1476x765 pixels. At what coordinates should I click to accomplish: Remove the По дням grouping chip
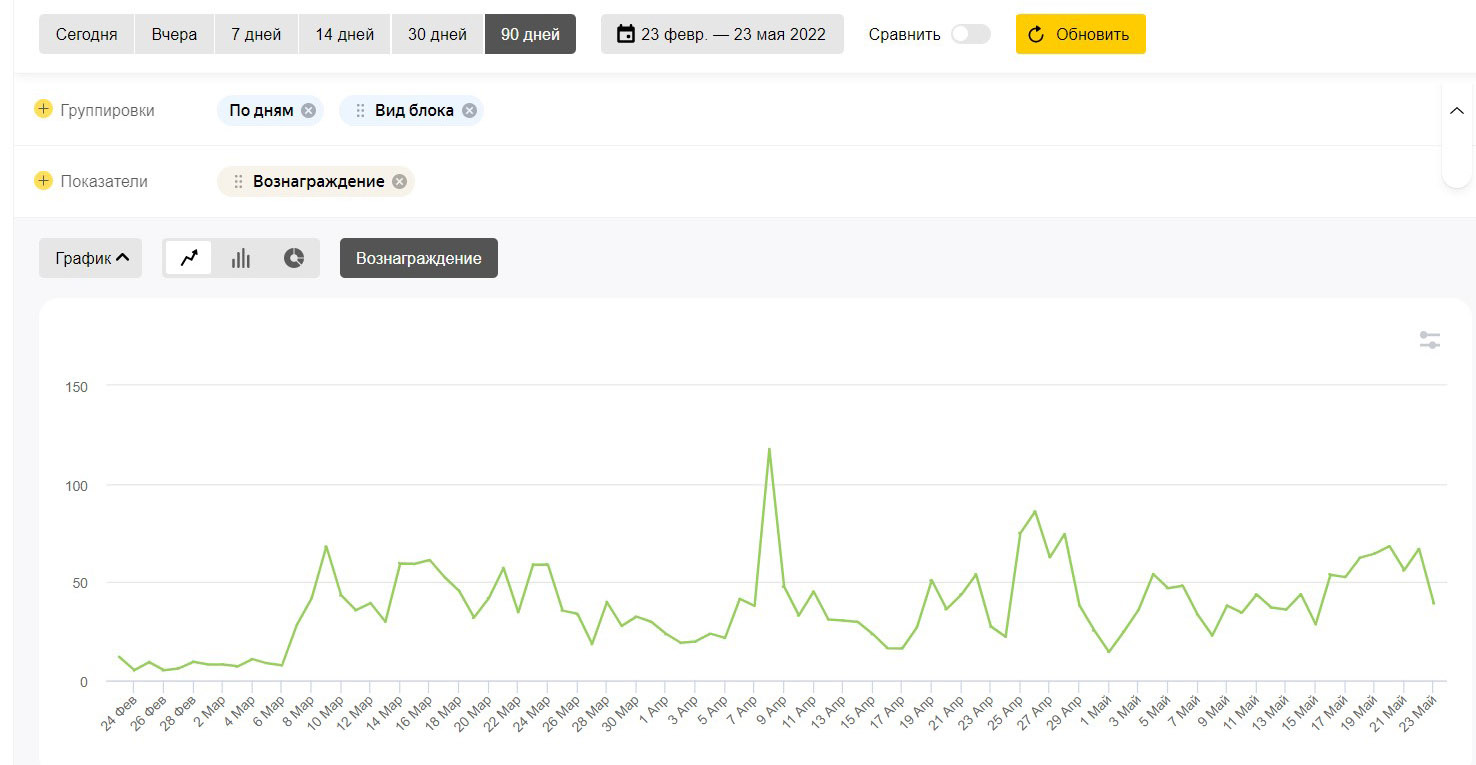click(308, 111)
